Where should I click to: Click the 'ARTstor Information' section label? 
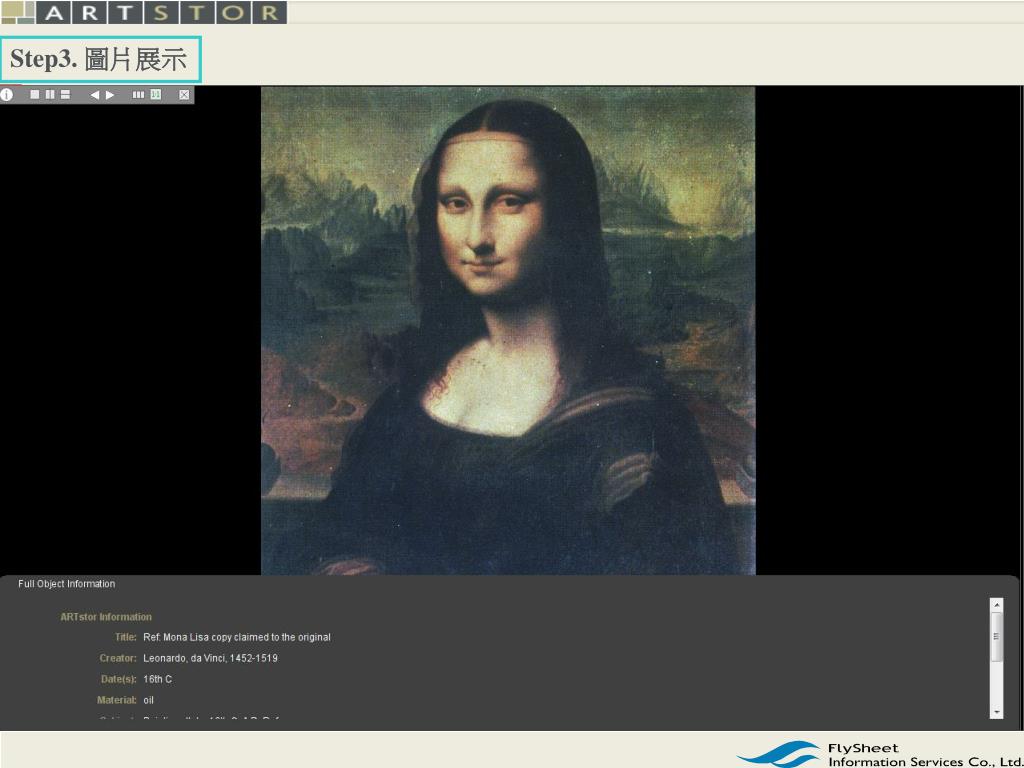106,616
